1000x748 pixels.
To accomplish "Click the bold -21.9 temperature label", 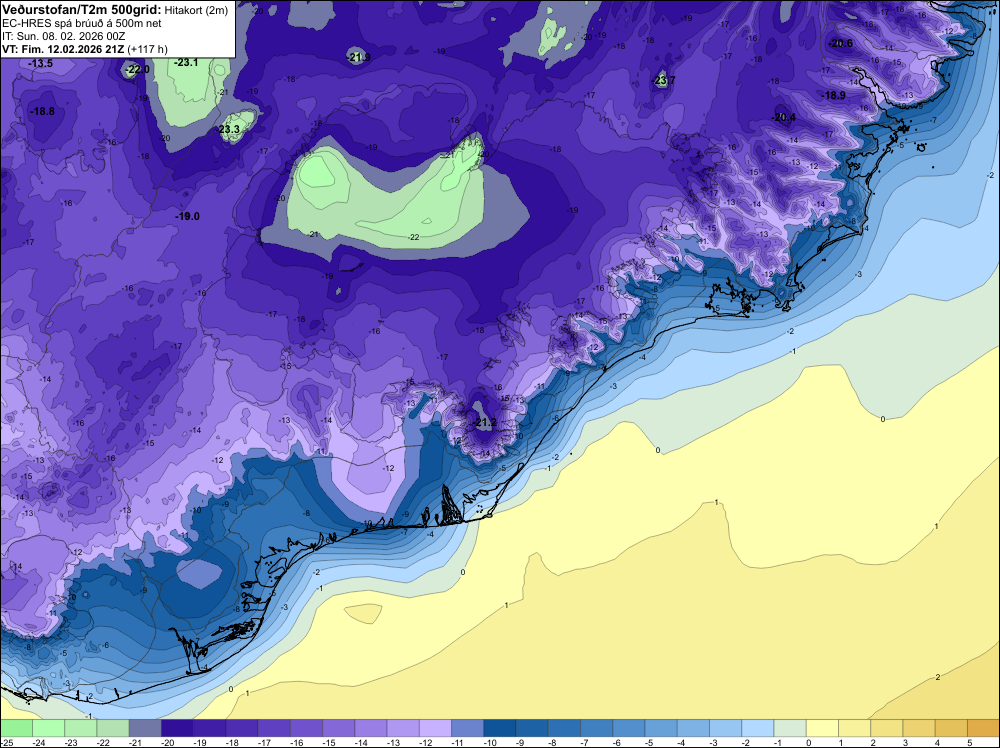I will click(x=358, y=57).
